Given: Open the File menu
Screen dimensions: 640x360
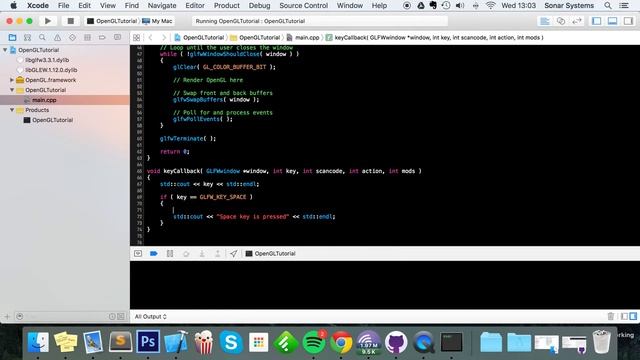Looking at the screenshot, I should [x=63, y=6].
